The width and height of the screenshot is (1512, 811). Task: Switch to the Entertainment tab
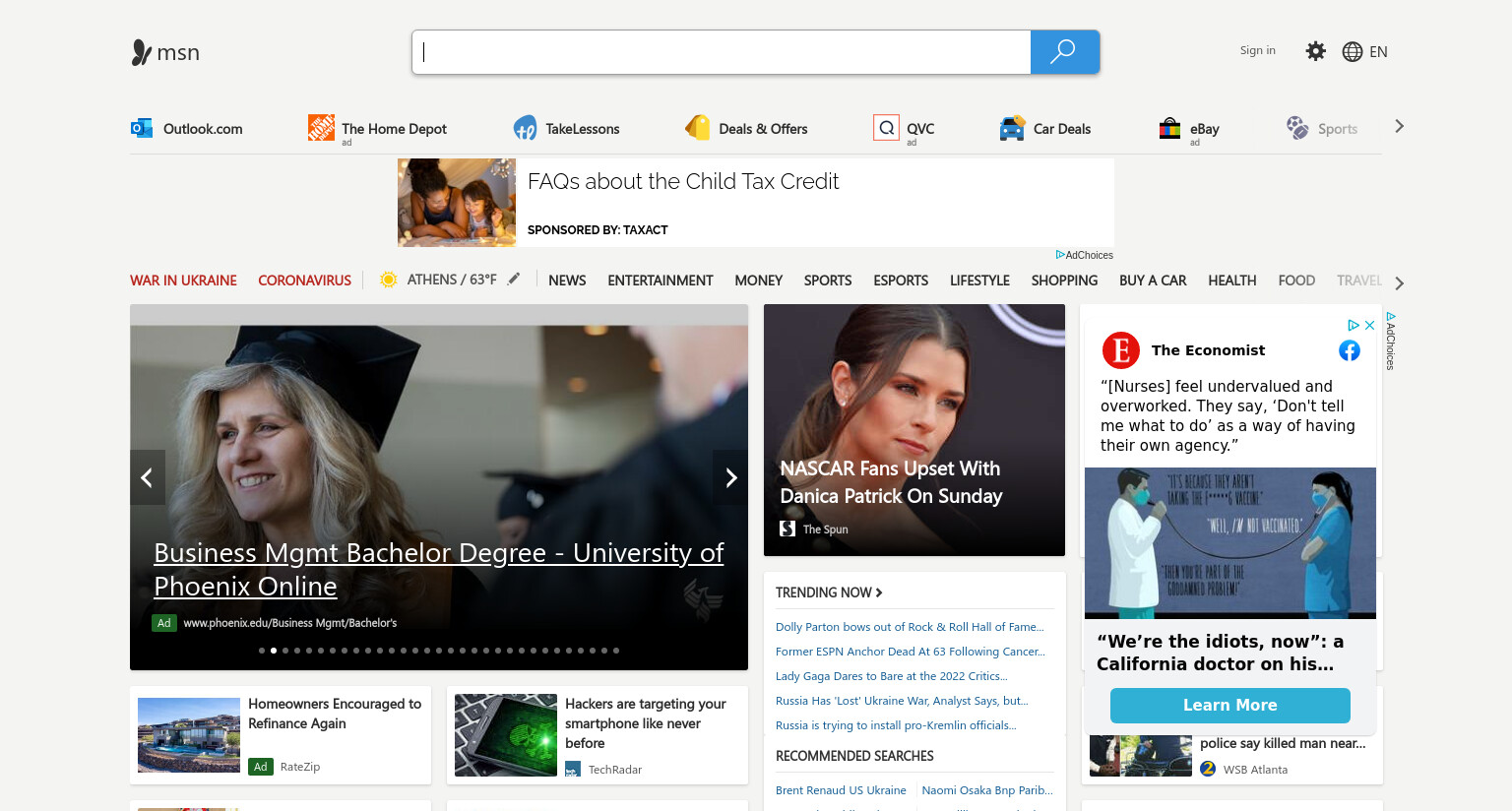click(x=661, y=281)
